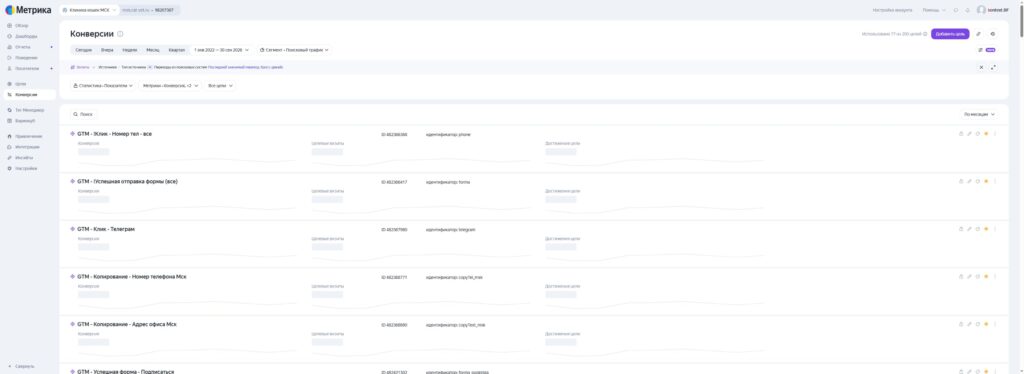Open the Сегмент - Поисковый трафик dropdown
This screenshot has width=1024, height=374.
294,50
